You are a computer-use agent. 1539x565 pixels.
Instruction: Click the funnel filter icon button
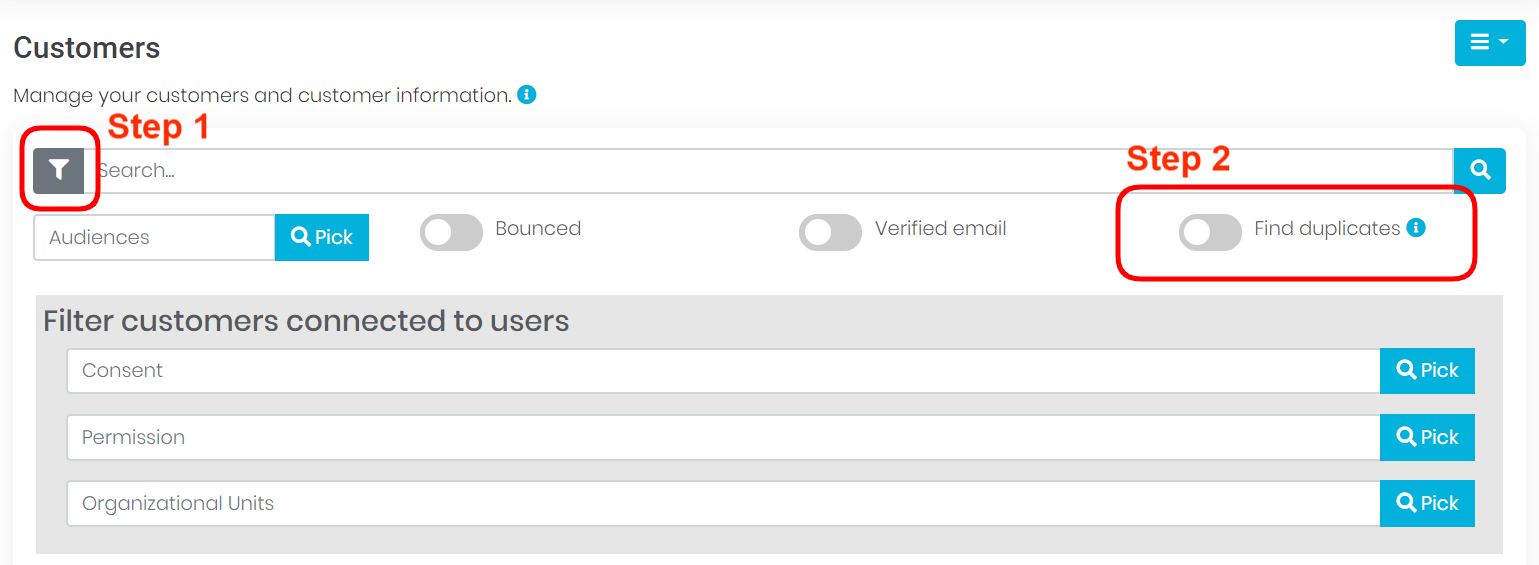59,171
